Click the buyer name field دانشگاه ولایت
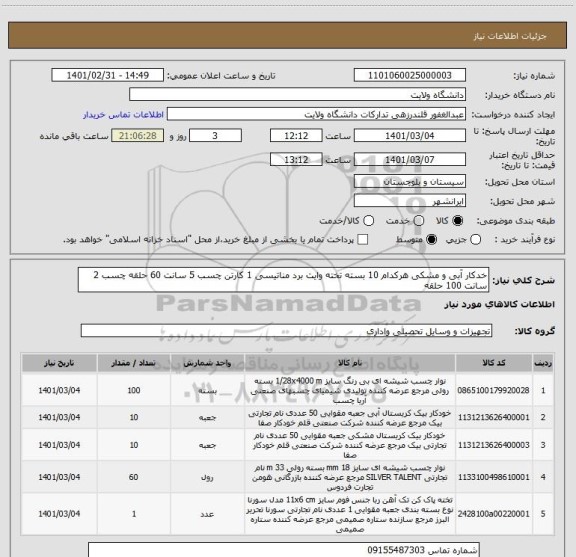 click(298, 95)
